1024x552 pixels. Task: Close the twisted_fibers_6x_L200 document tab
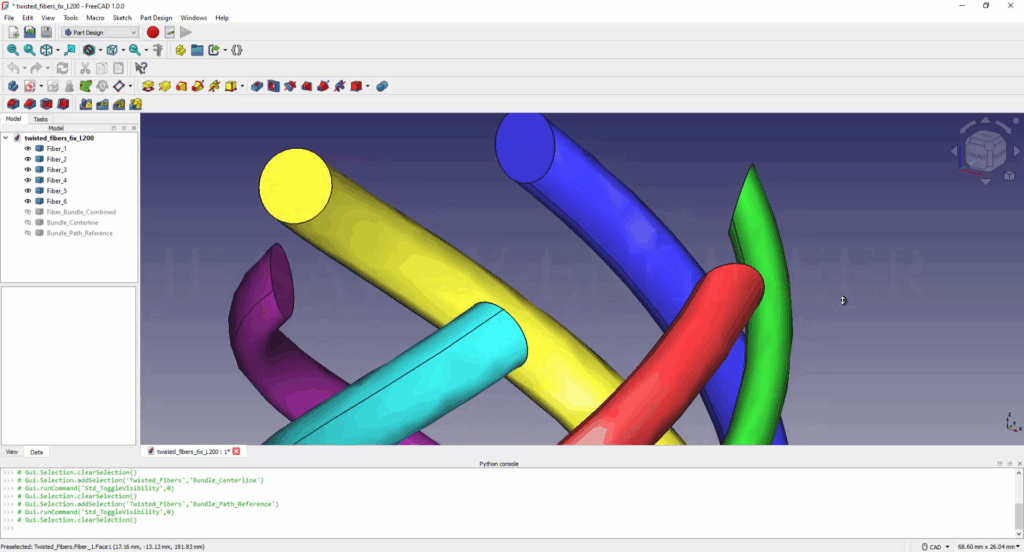pos(236,451)
